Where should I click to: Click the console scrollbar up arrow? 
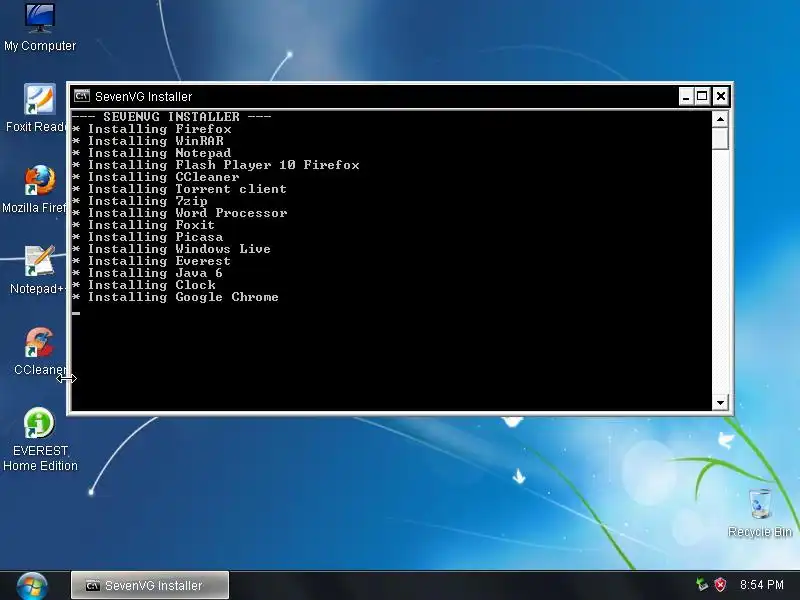click(720, 119)
